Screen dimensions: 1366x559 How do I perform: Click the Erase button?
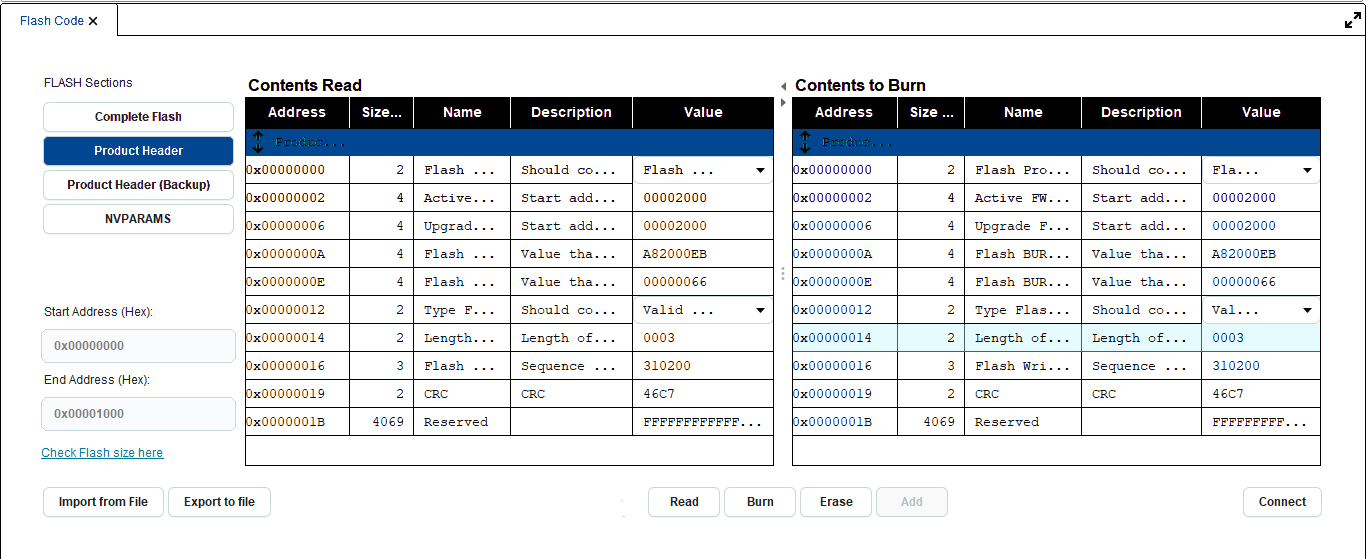click(836, 502)
